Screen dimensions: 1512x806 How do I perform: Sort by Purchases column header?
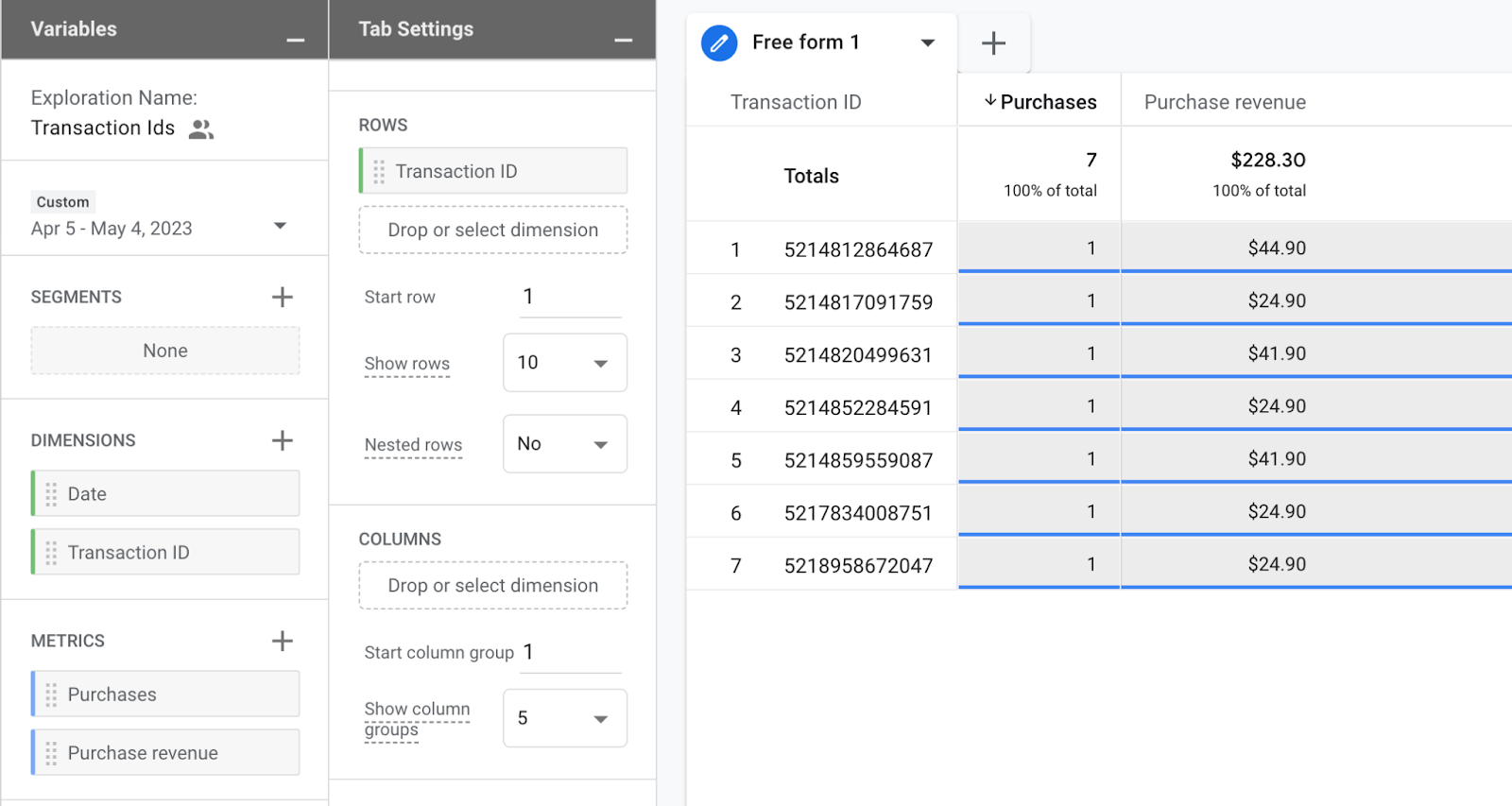pos(1039,102)
